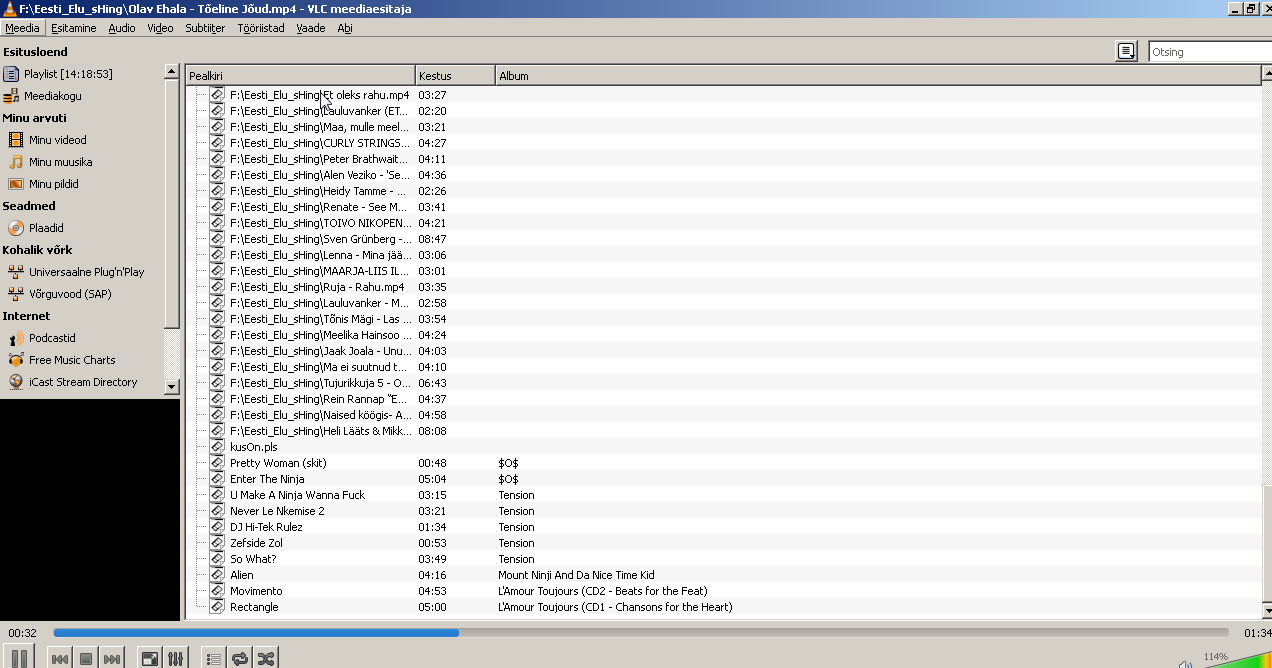Open Podcastid in sidebar
Screen dimensions: 1272x668
[52, 338]
